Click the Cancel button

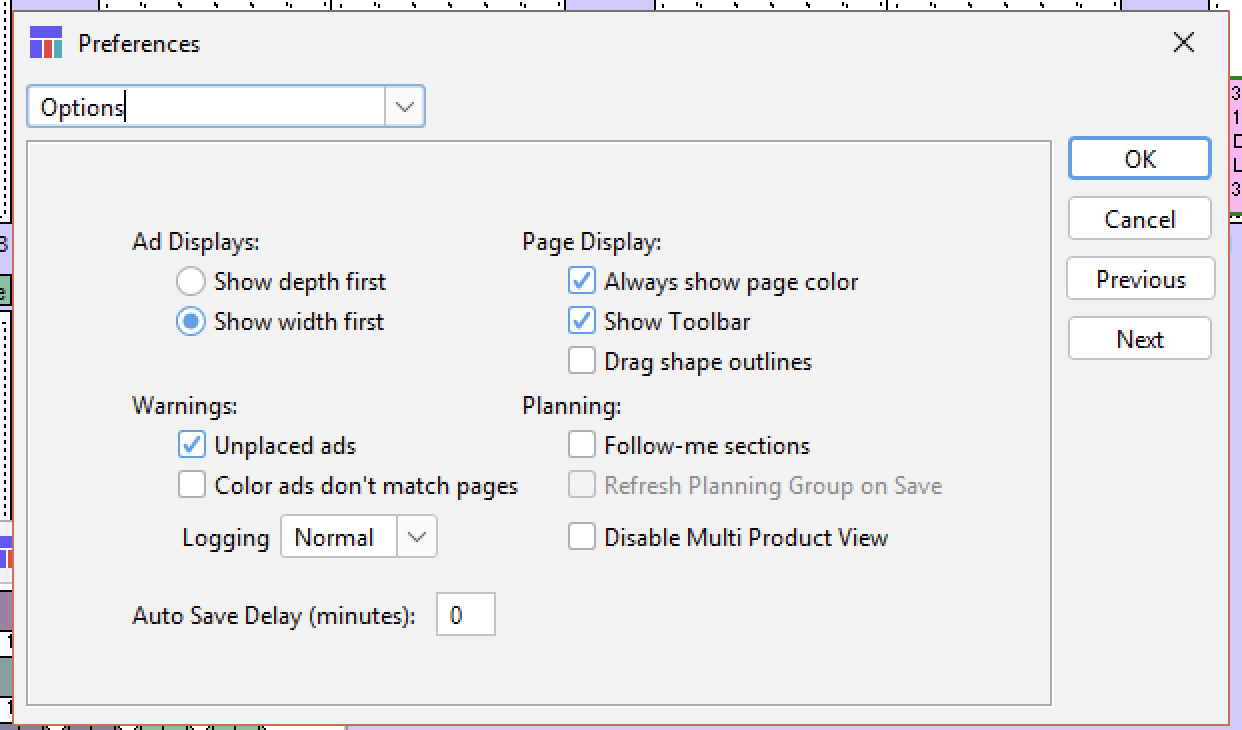coord(1139,219)
